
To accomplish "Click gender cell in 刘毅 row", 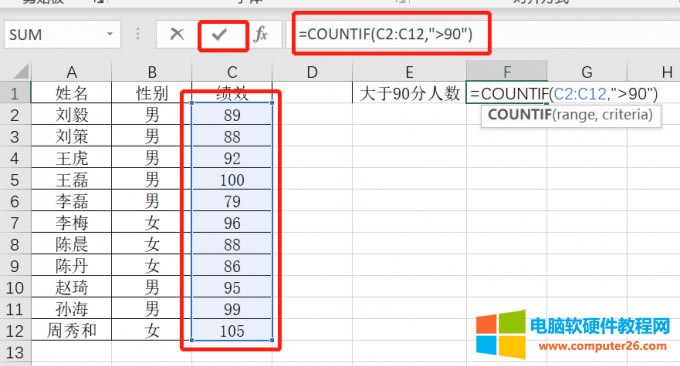I will click(x=152, y=115).
